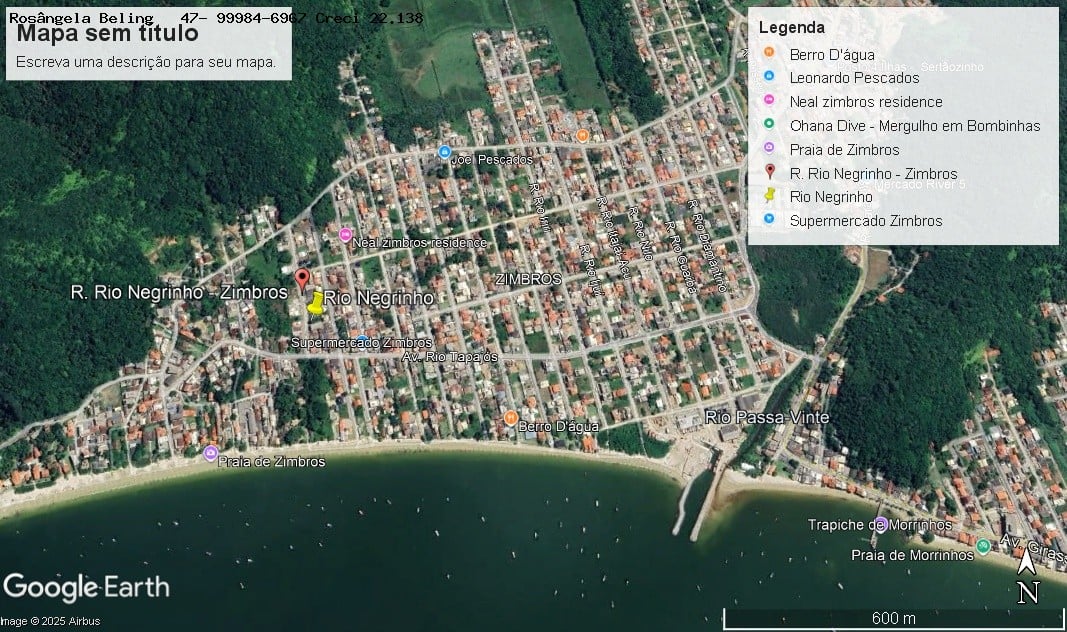Click the green Ohana Dive legend icon
This screenshot has height=632, width=1067.
pyautogui.click(x=769, y=124)
